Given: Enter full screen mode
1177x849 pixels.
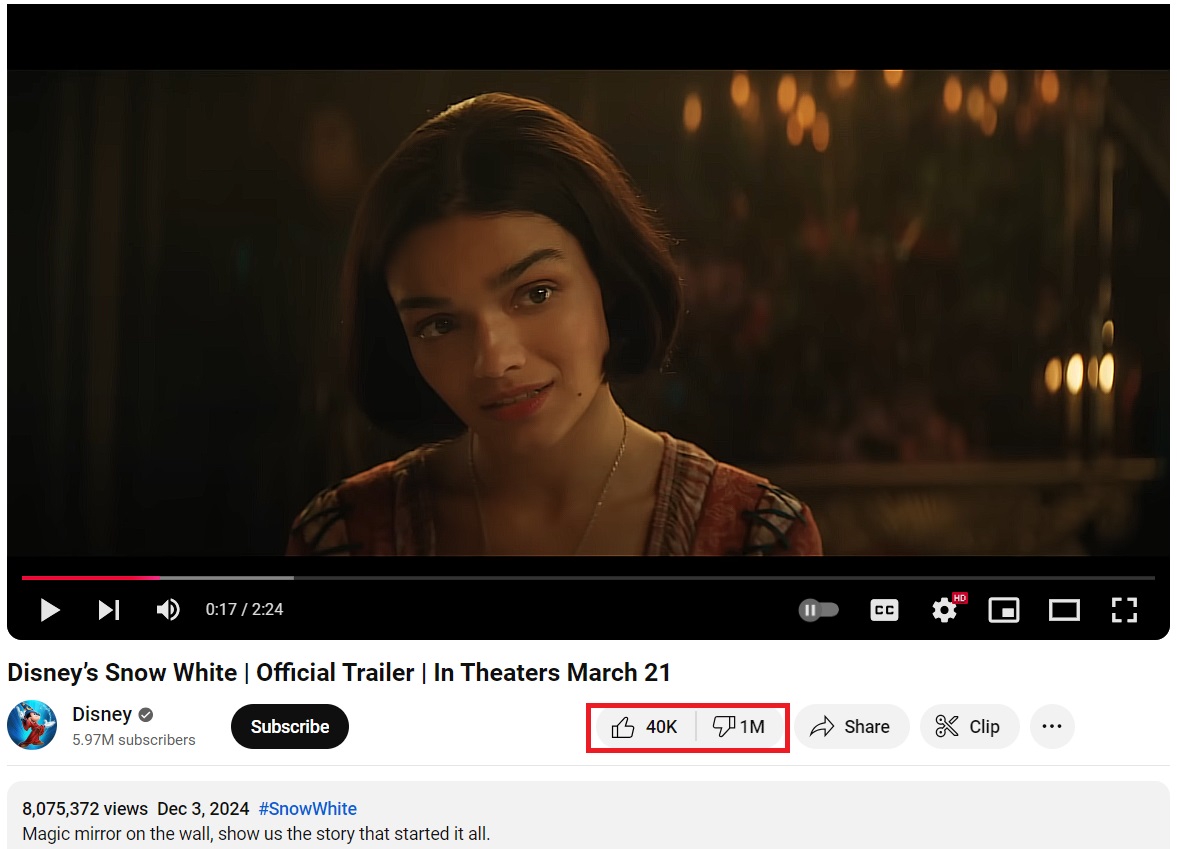Looking at the screenshot, I should coord(1124,610).
